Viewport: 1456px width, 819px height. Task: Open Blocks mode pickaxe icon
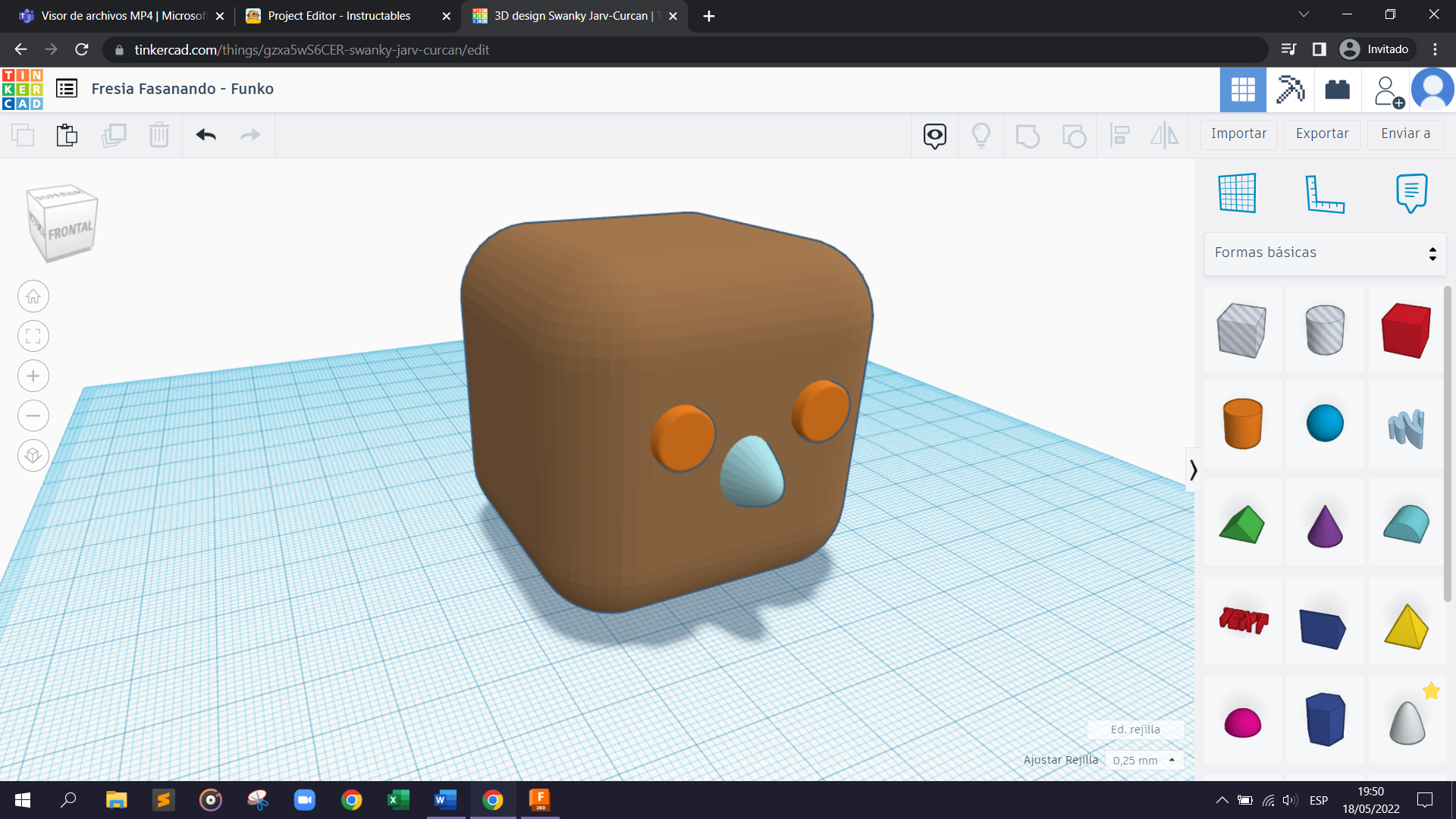coord(1289,89)
